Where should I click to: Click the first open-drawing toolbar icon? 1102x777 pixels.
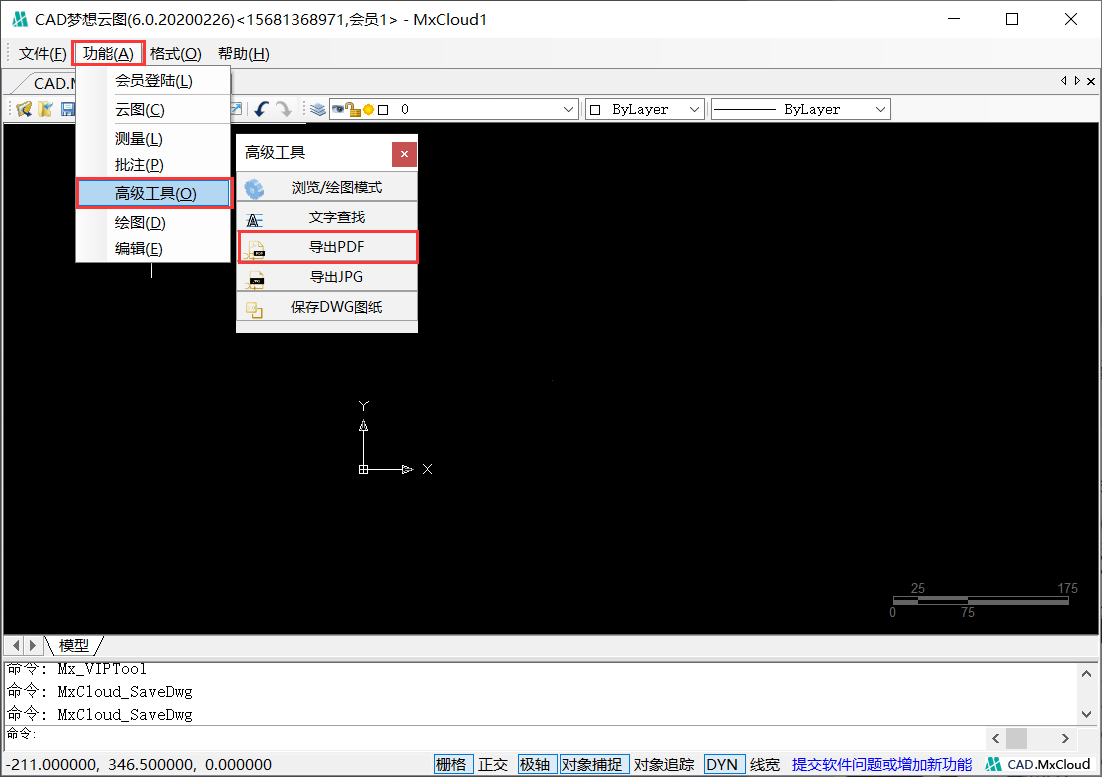[25, 109]
